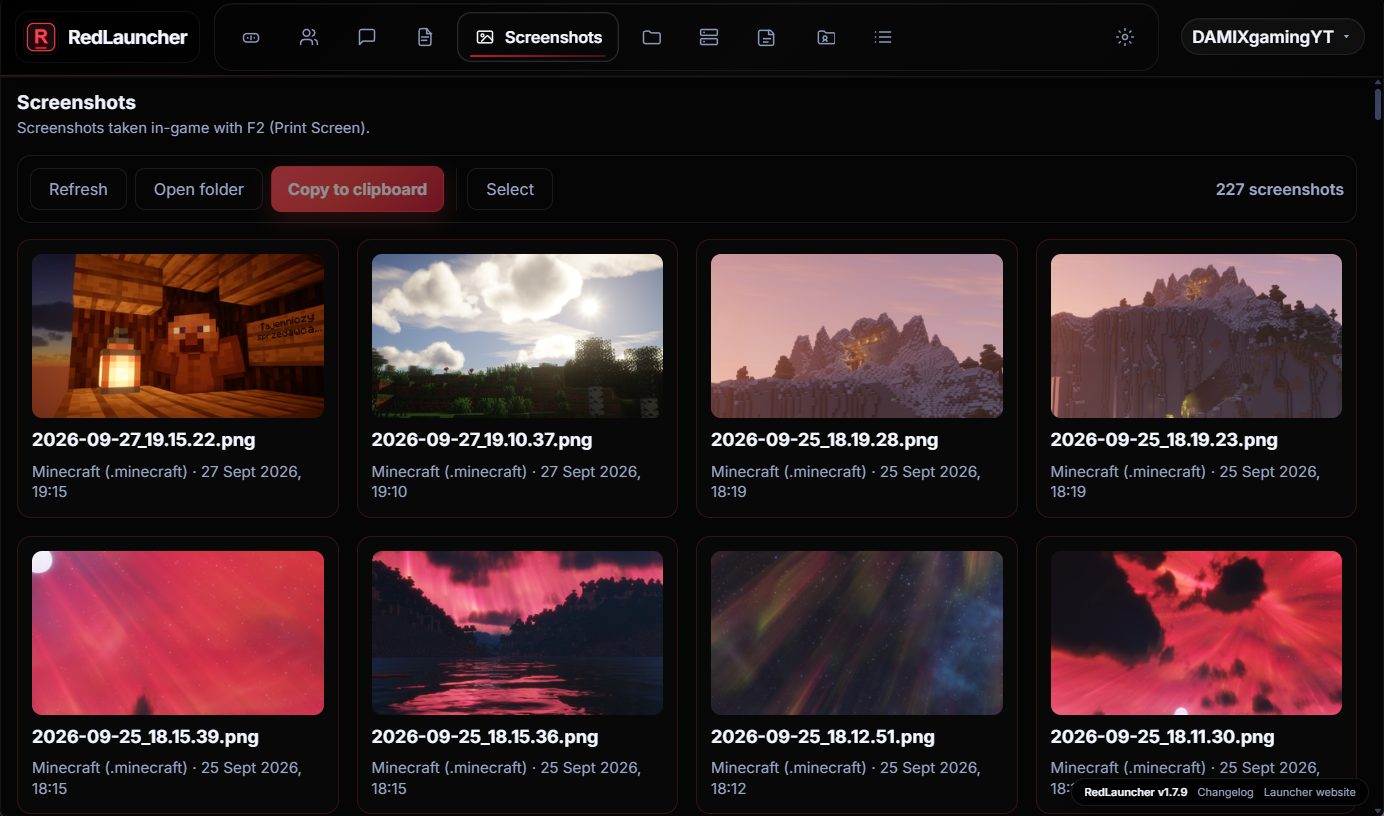Viewport: 1384px width, 816px height.
Task: Open the Changelog link
Action: point(1225,792)
